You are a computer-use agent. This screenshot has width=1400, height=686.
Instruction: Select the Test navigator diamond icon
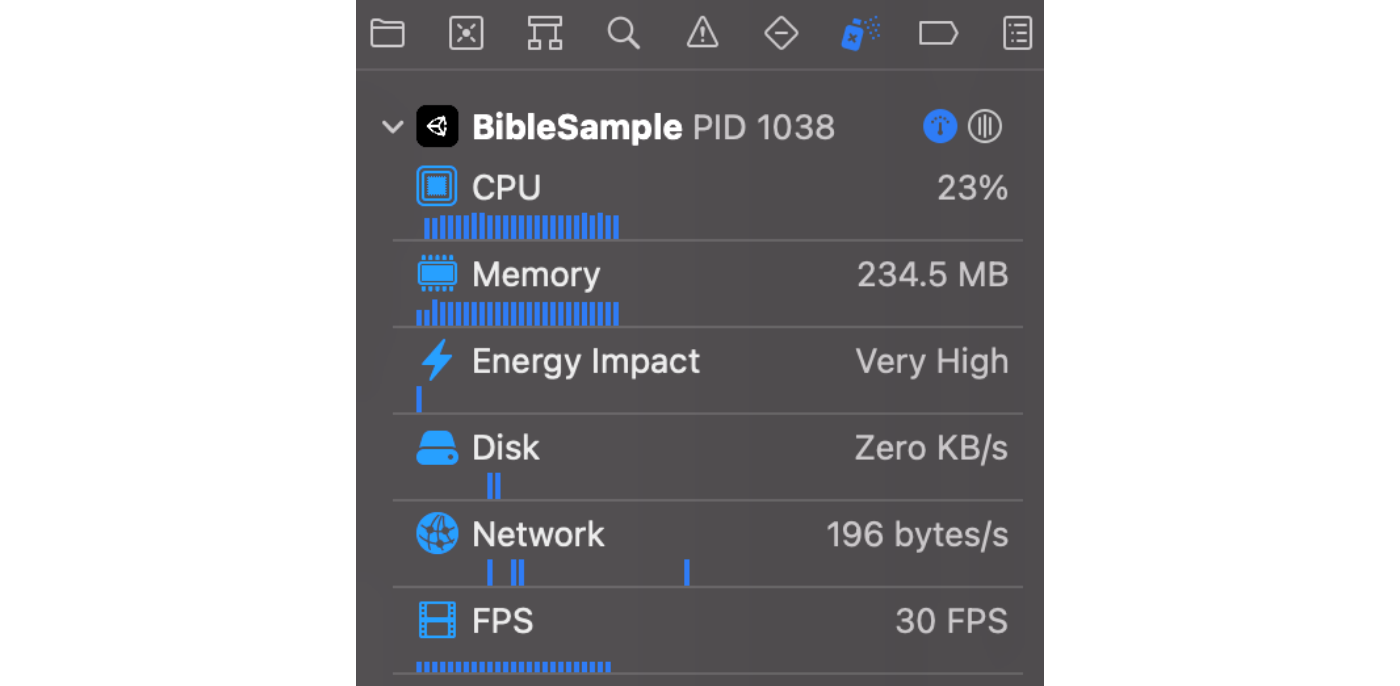pos(780,33)
